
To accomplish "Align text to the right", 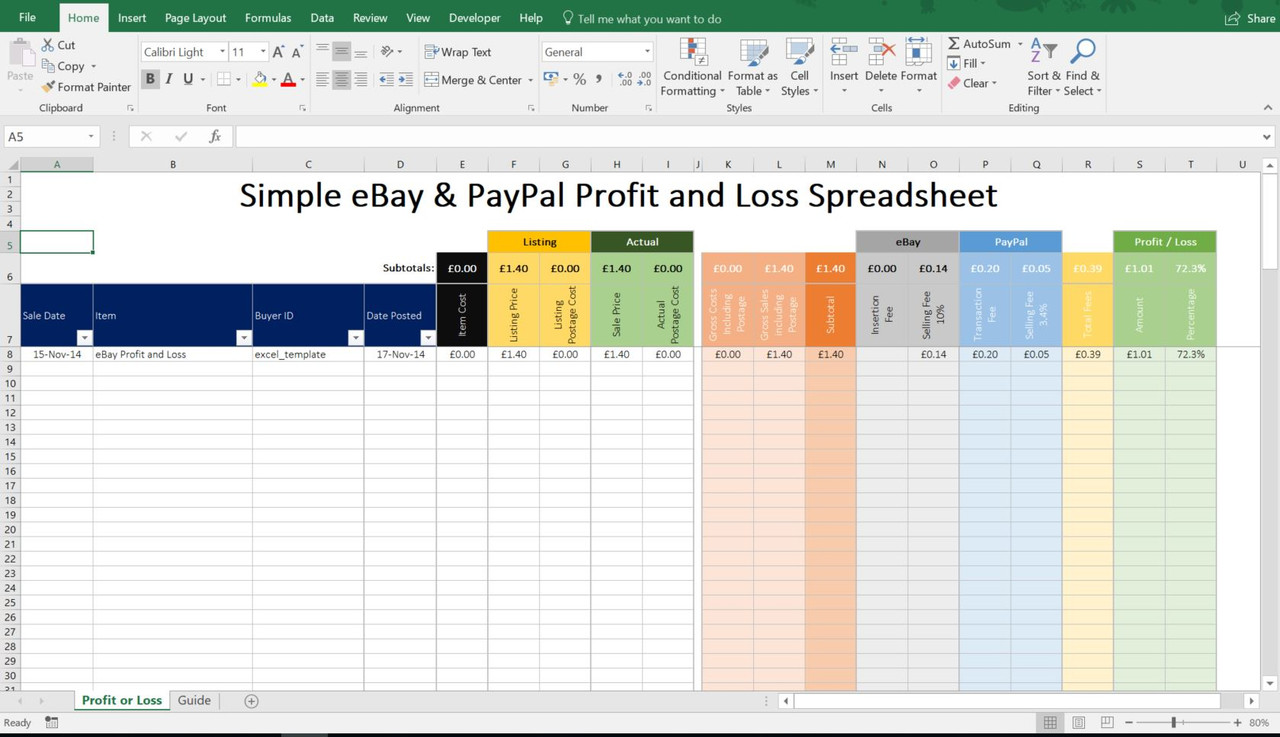I will tap(360, 79).
